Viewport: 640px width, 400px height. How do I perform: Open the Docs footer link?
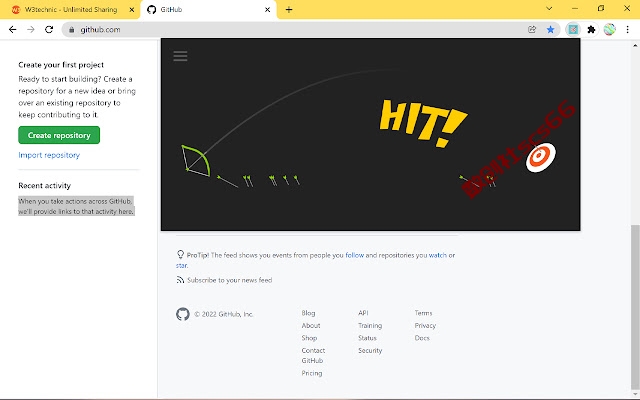422,338
